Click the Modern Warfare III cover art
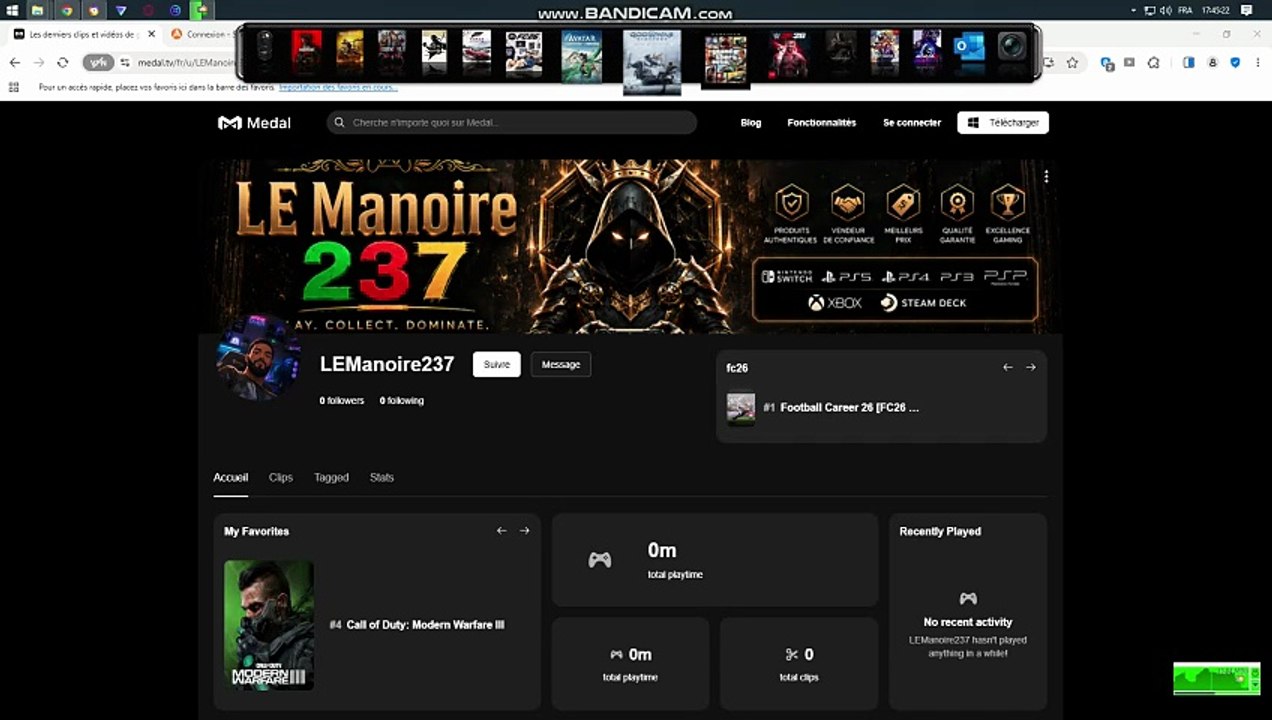1272x720 pixels. (269, 625)
